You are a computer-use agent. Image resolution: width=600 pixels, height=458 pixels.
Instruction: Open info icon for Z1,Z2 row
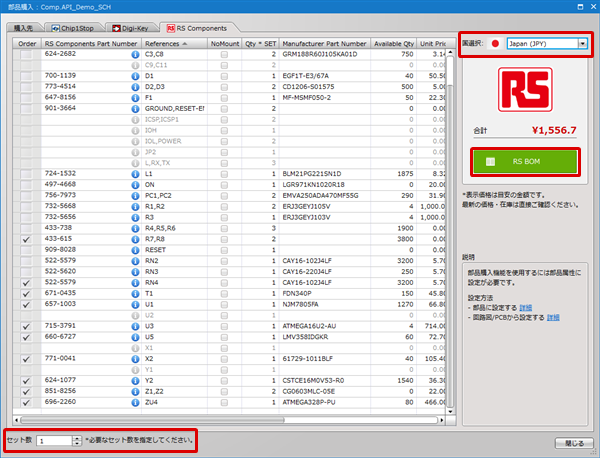(x=135, y=391)
